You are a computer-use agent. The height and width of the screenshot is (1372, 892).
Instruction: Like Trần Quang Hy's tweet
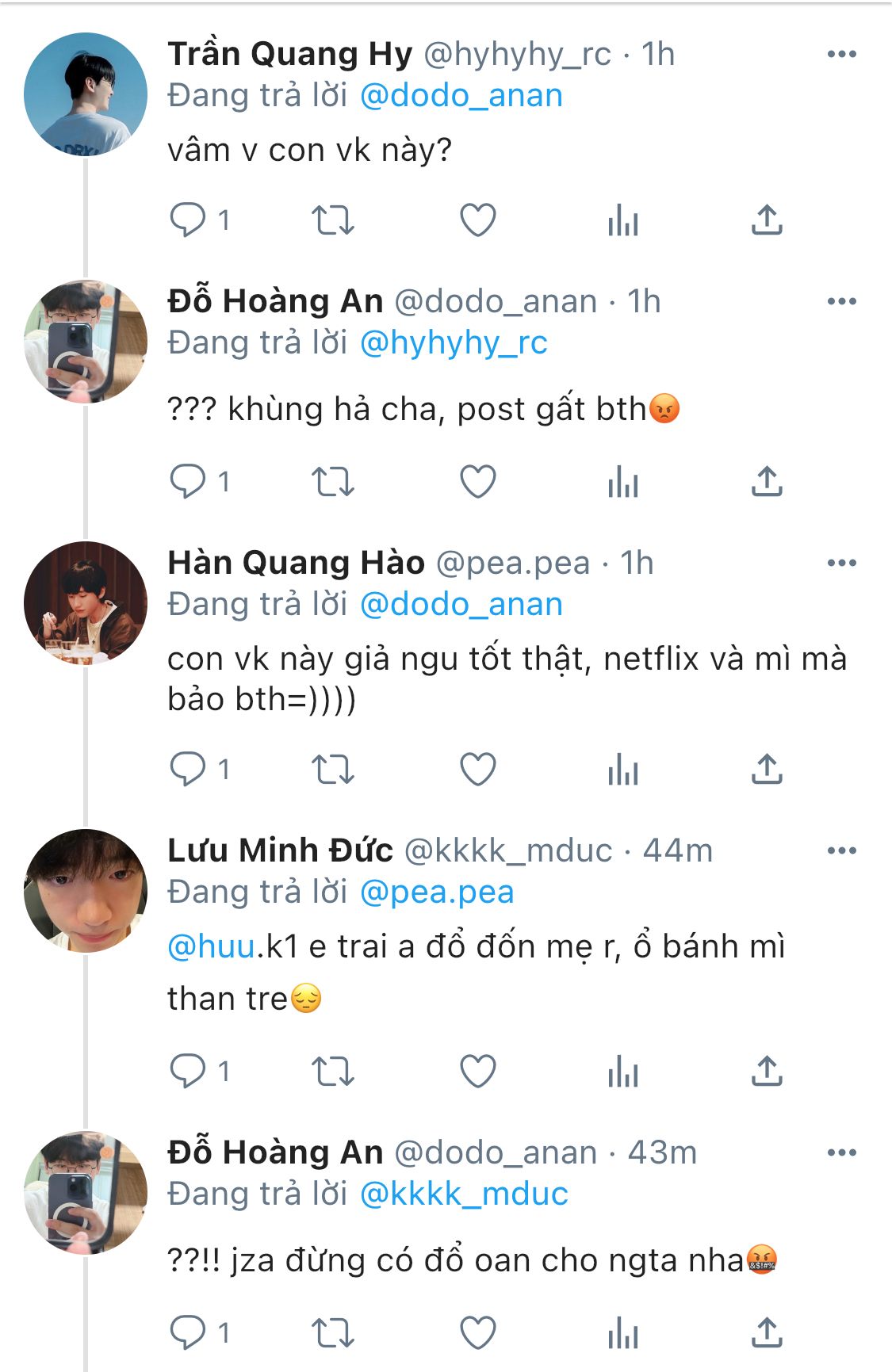pyautogui.click(x=478, y=220)
